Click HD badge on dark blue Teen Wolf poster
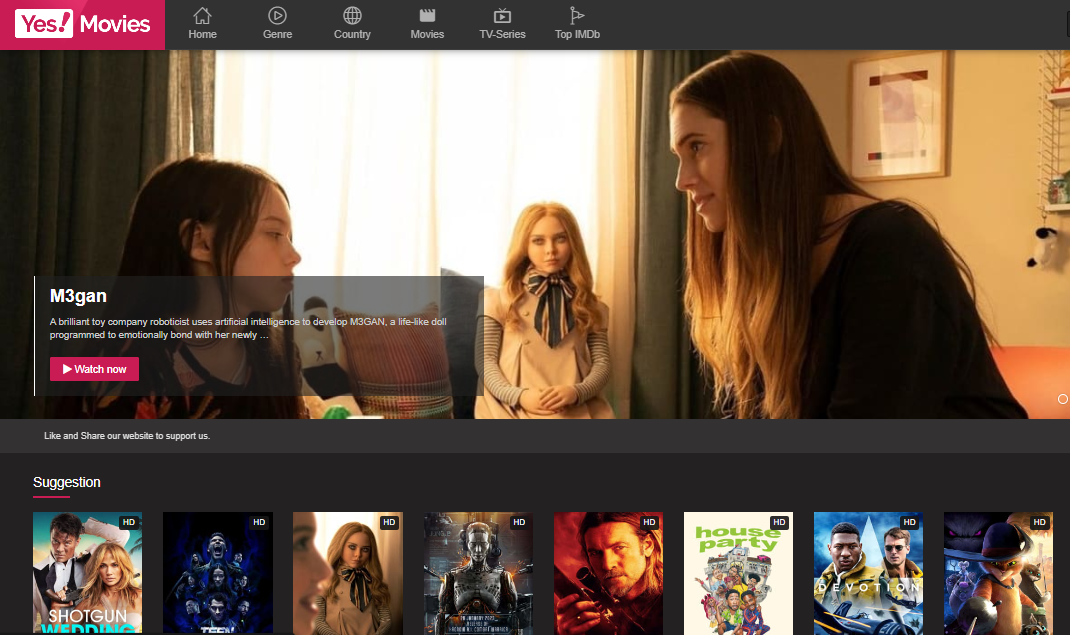The height and width of the screenshot is (635, 1070). pos(259,522)
